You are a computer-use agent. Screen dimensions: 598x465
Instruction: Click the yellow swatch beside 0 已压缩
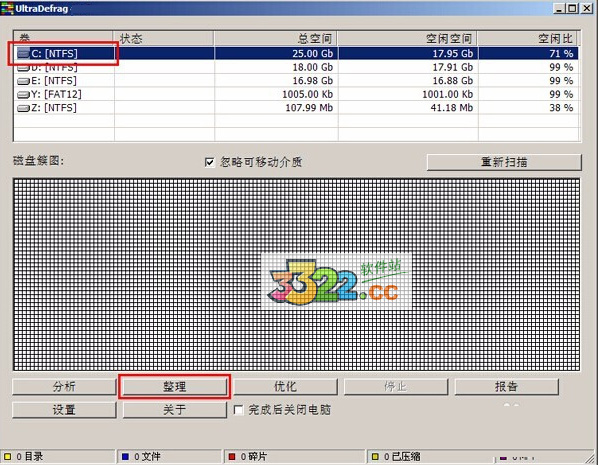[x=375, y=457]
